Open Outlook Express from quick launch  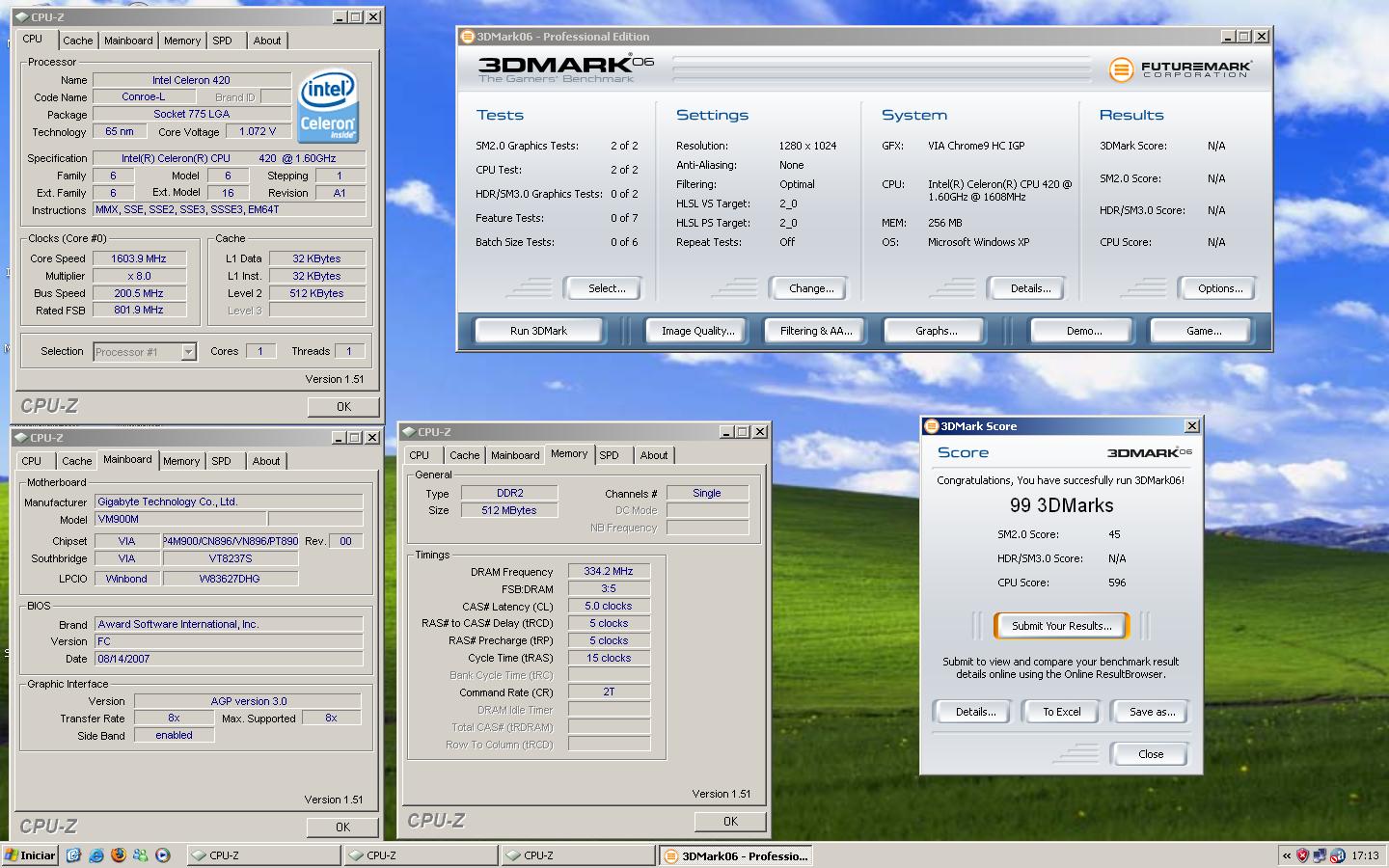point(73,855)
